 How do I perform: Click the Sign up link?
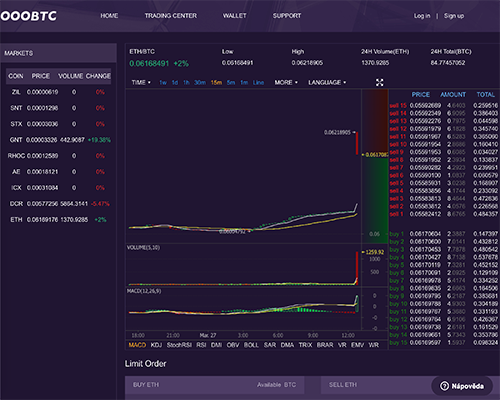(x=454, y=16)
